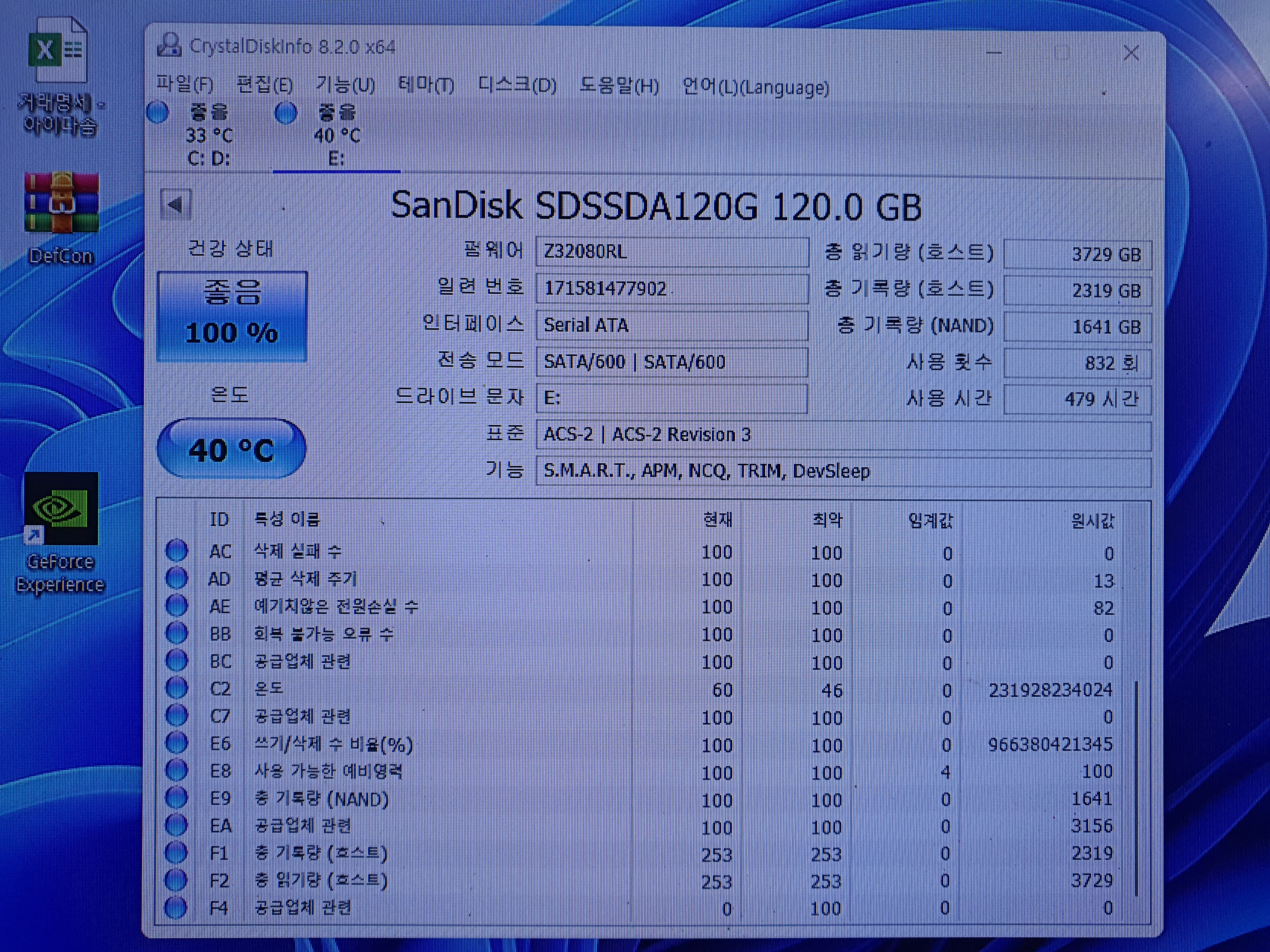Screen dimensions: 1270x952
Task: Click the 40 °C temperature button
Action: click(x=232, y=449)
